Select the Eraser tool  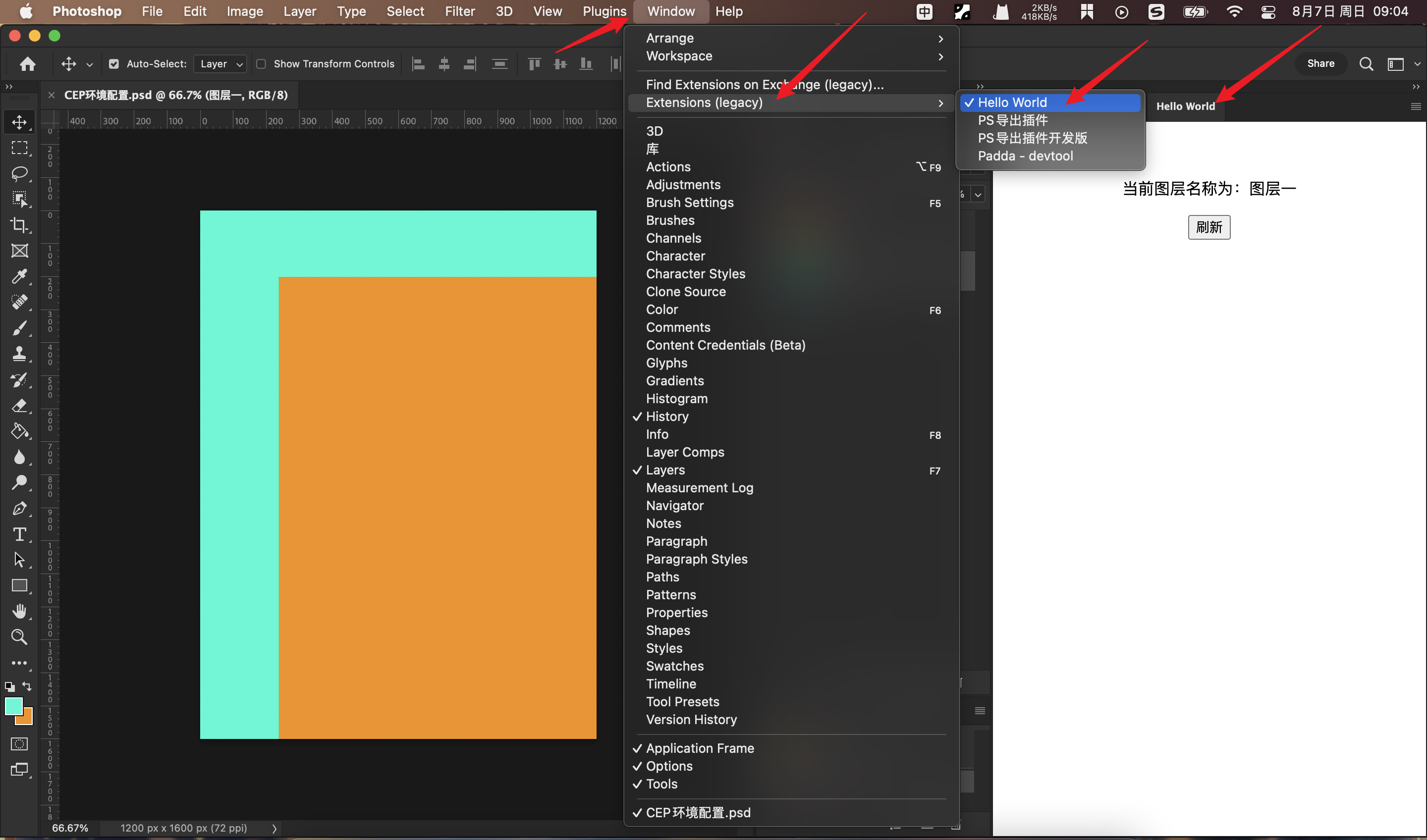(19, 405)
